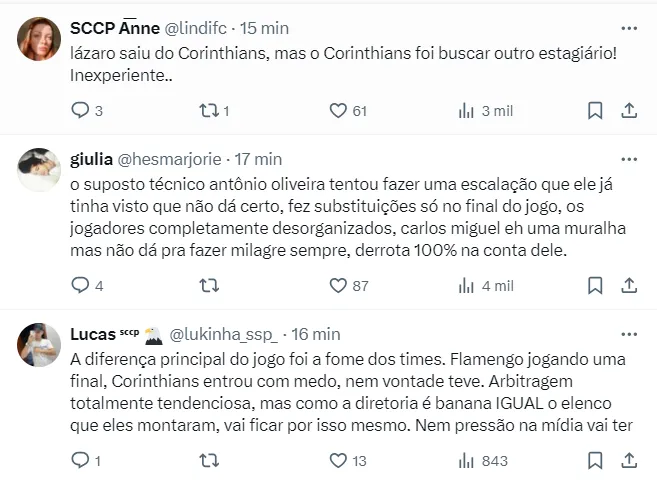The height and width of the screenshot is (481, 657).
Task: View analytics of SCCP Anne's tweet
Action: 466,111
